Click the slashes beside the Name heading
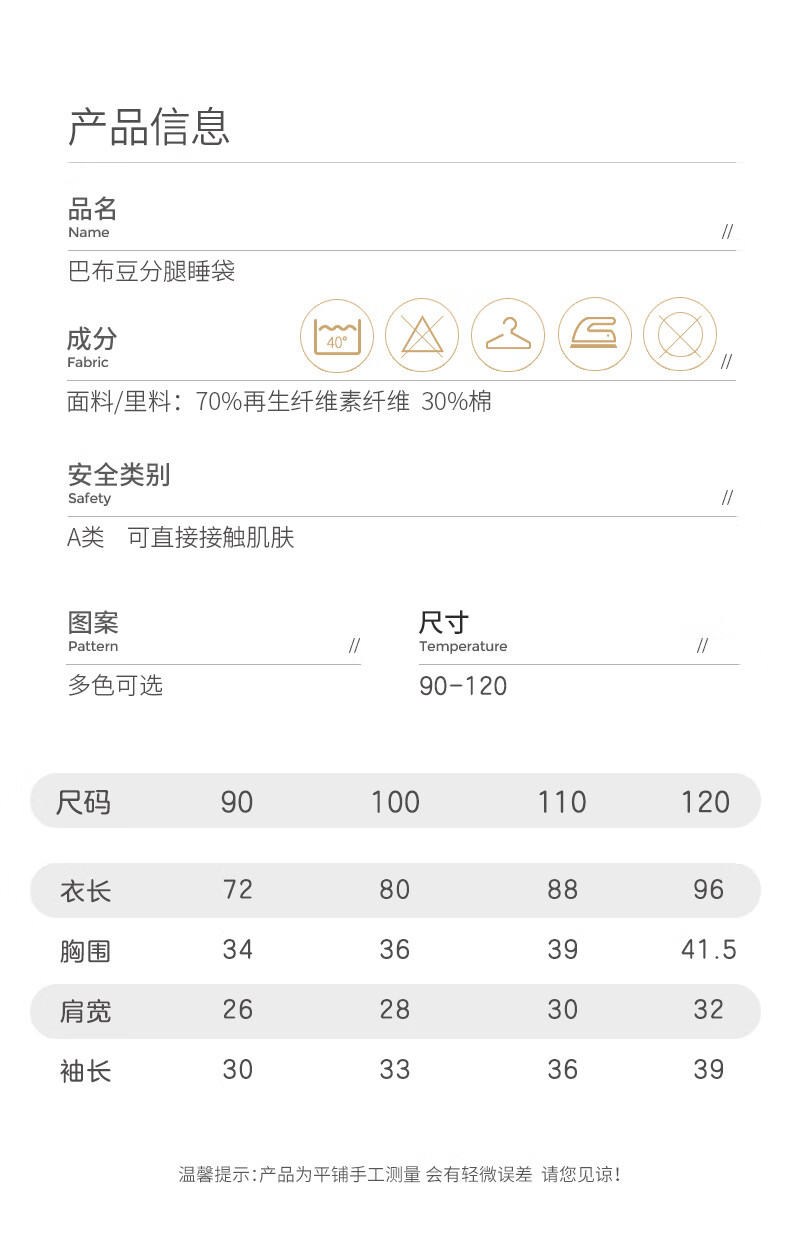790x1241 pixels. (727, 232)
